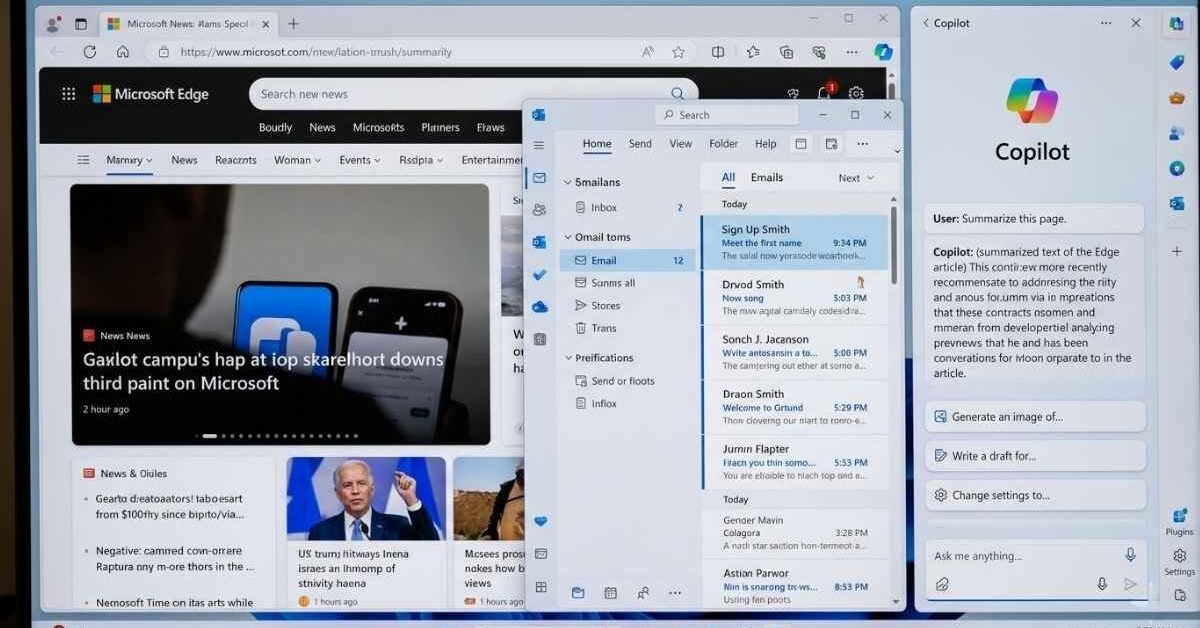1200x628 pixels.
Task: Open the politician news card thumbnail
Action: click(x=366, y=498)
